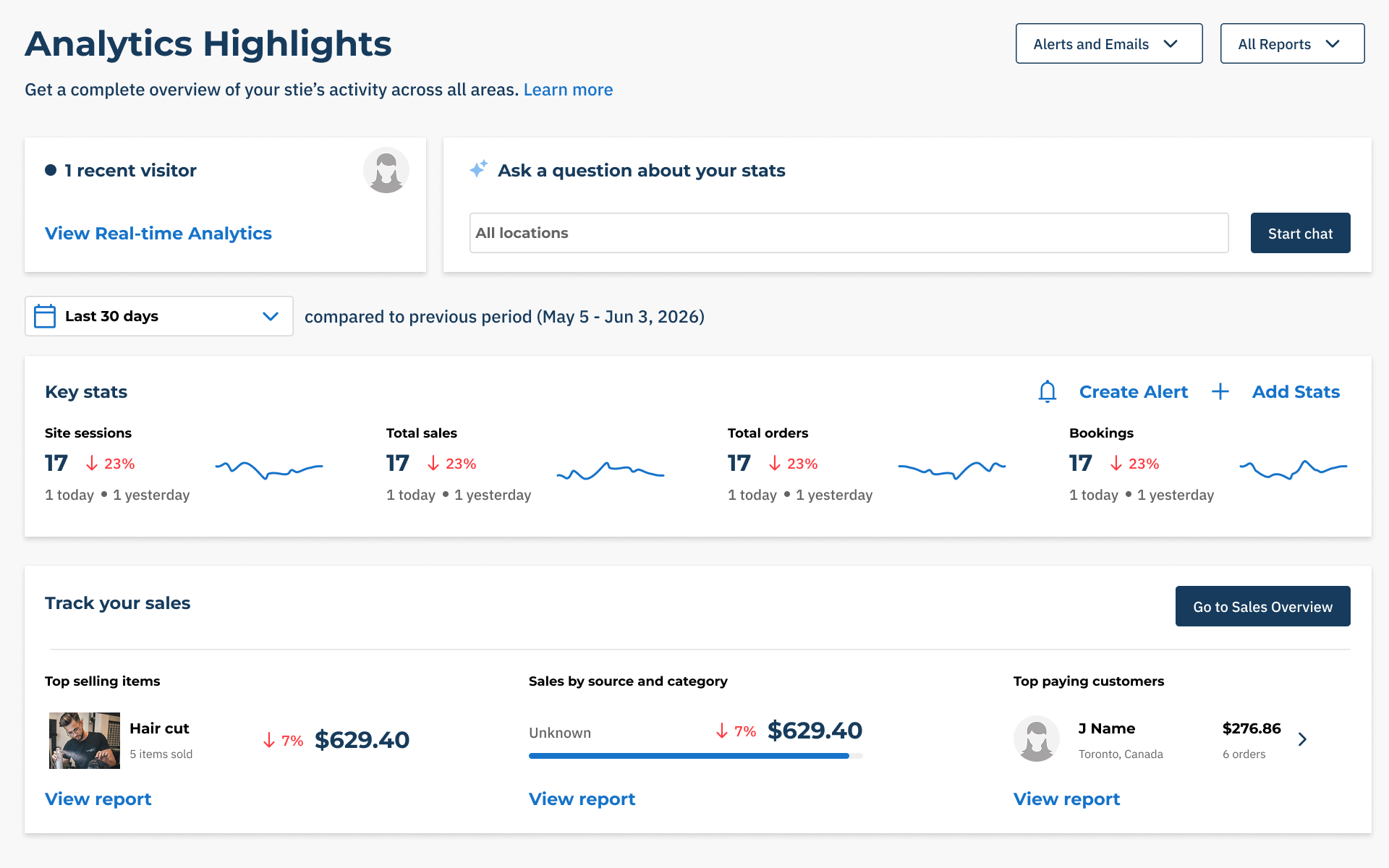Click the Site sessions sparkline chart
The image size is (1389, 868).
[x=269, y=469]
